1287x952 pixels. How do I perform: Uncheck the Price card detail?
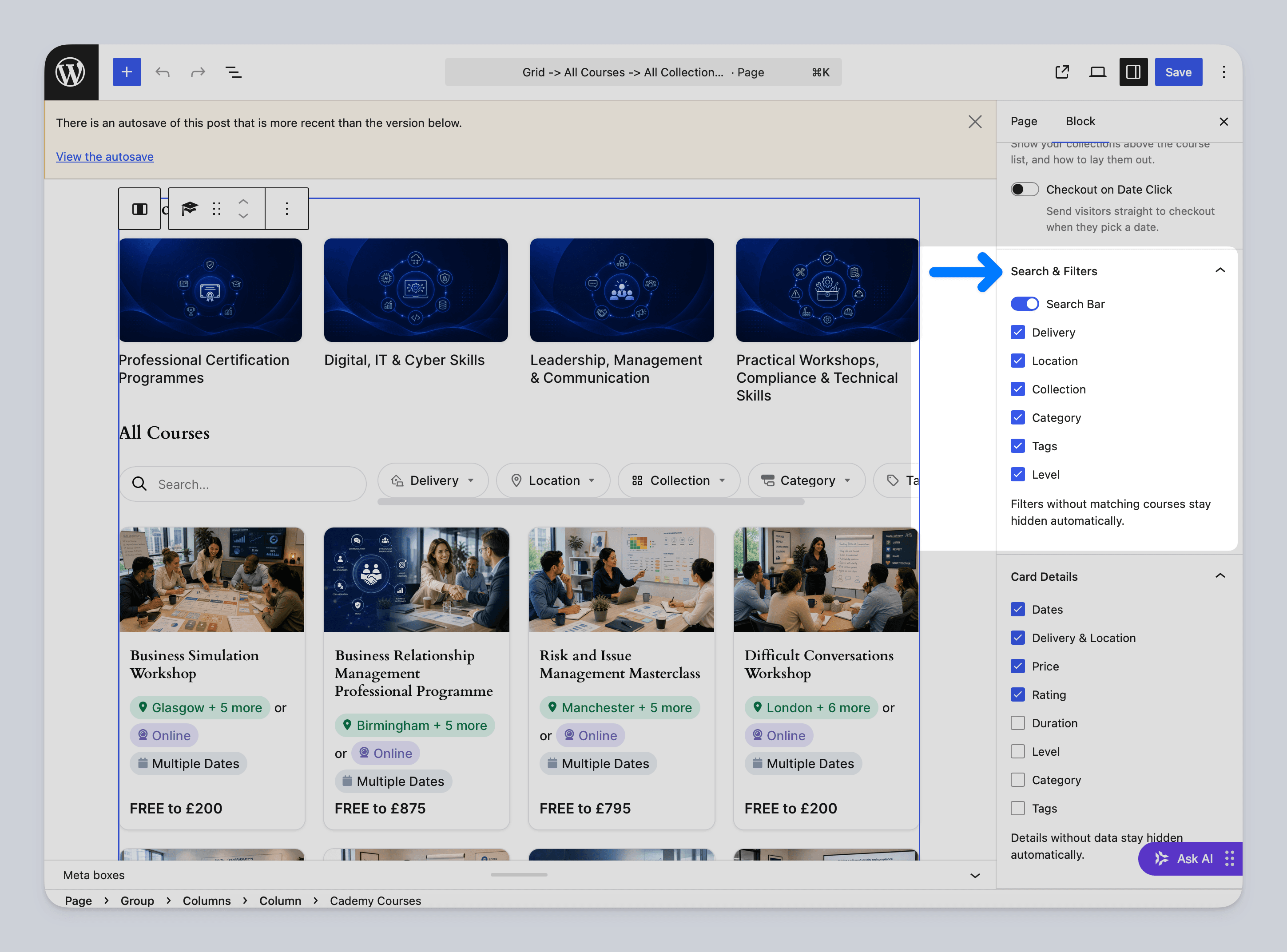tap(1018, 666)
